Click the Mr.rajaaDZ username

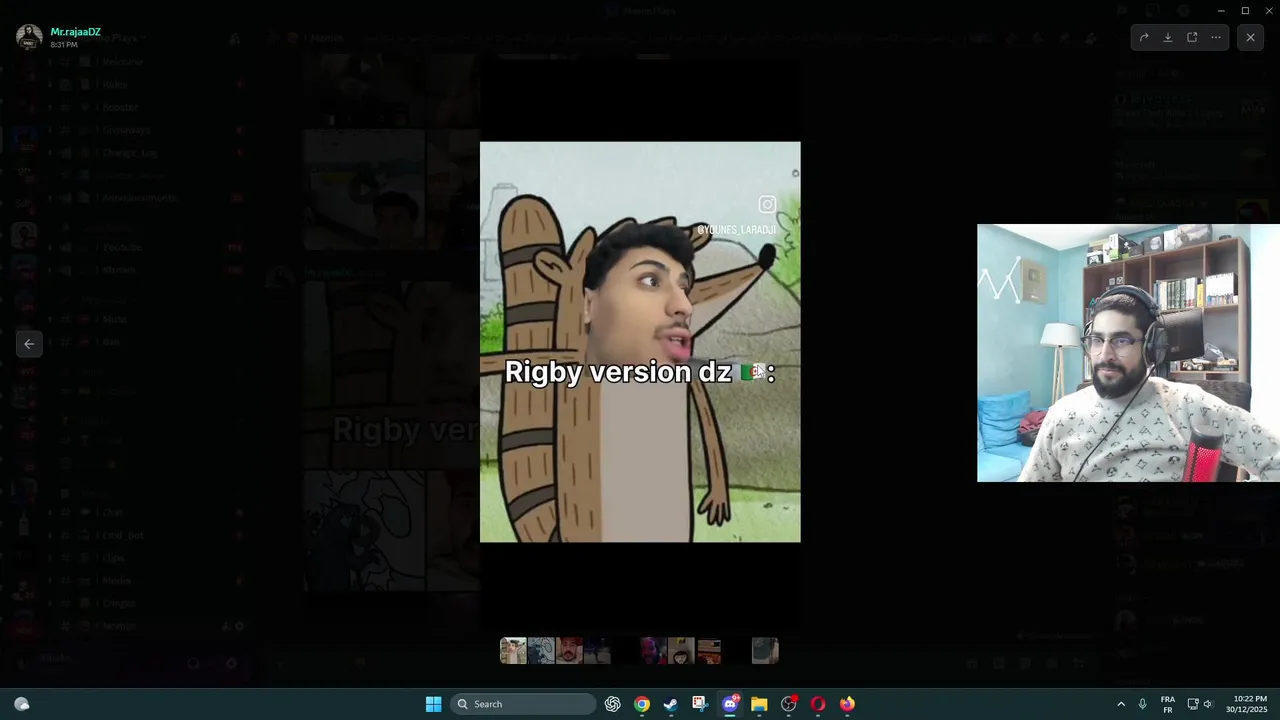pos(75,32)
